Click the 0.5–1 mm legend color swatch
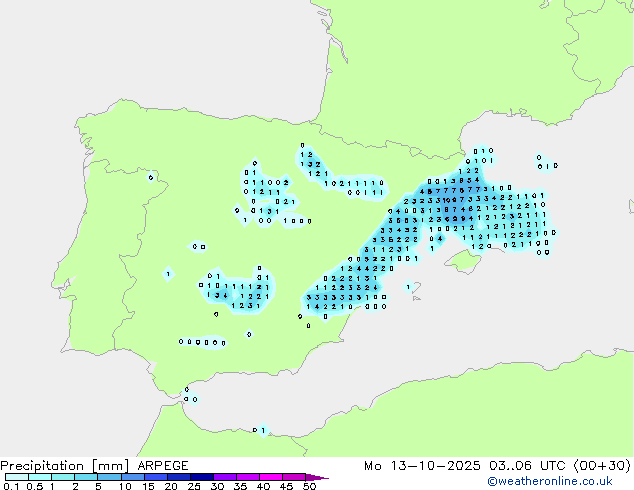This screenshot has width=634, height=490. pos(40,477)
